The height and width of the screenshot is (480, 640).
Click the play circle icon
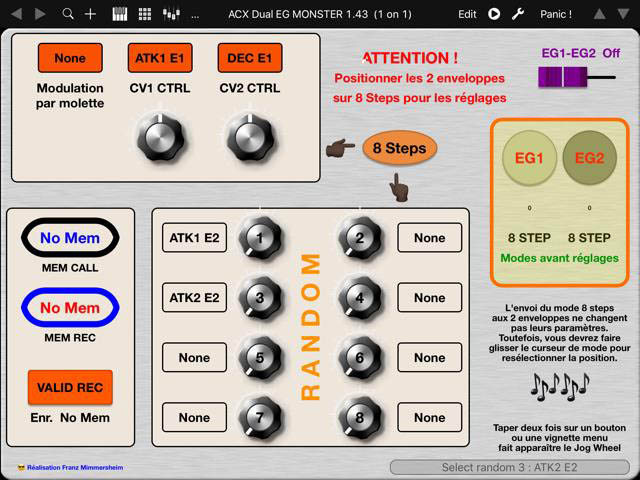494,14
